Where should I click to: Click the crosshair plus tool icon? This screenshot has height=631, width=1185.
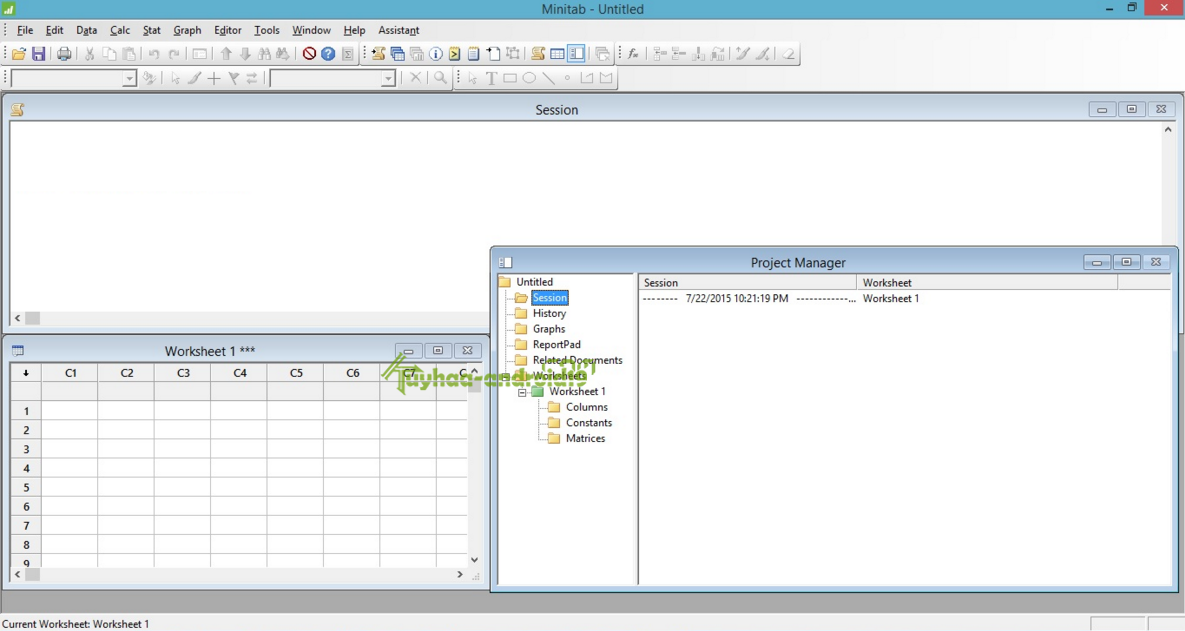[214, 78]
